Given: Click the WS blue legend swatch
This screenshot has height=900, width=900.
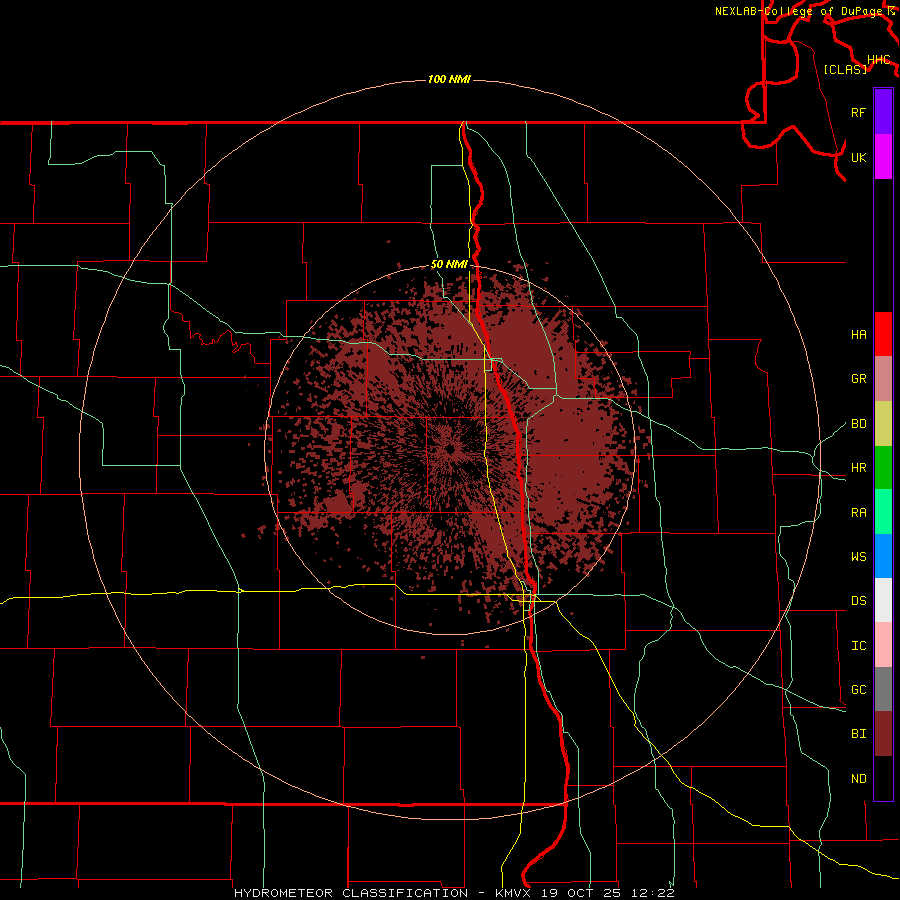Looking at the screenshot, I should point(883,556).
